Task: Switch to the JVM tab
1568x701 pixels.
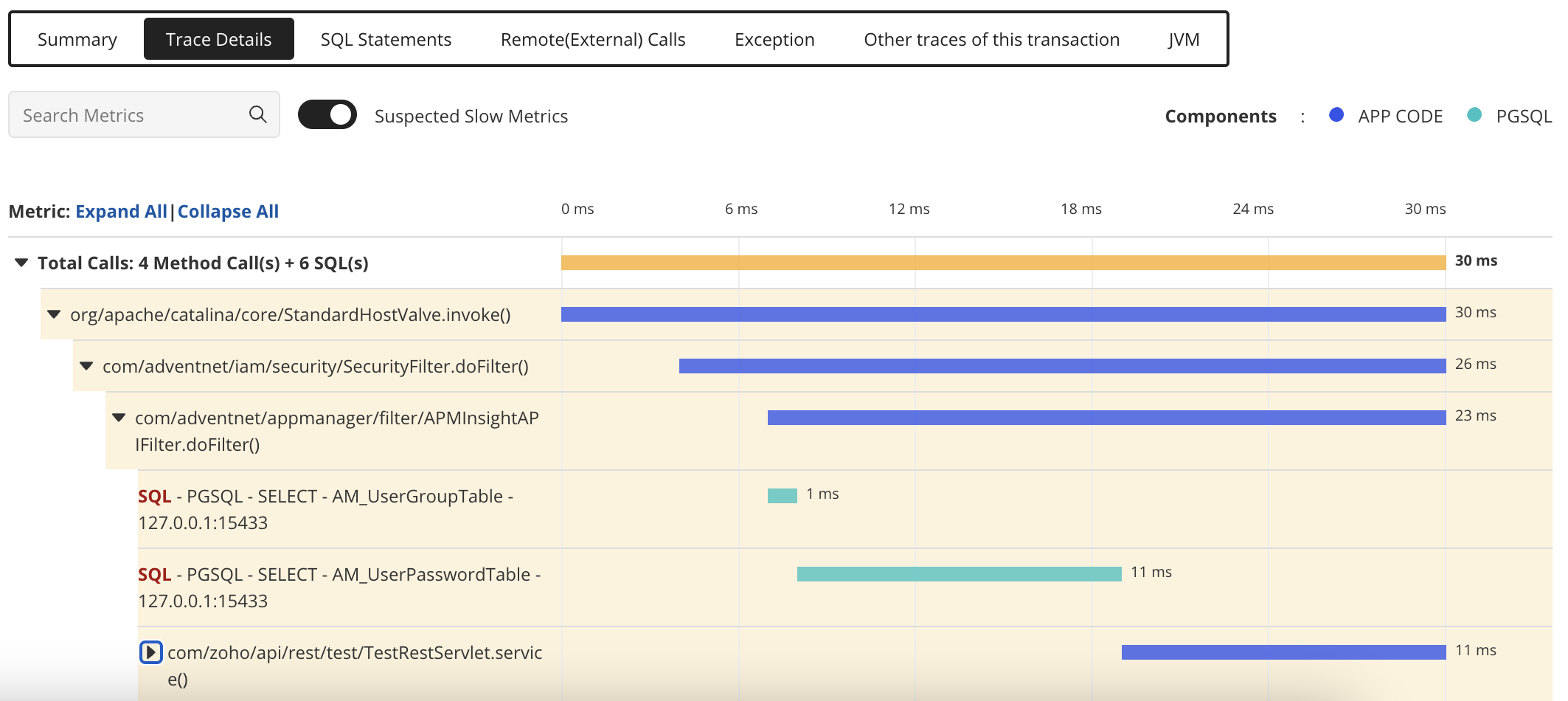Action: tap(1184, 38)
